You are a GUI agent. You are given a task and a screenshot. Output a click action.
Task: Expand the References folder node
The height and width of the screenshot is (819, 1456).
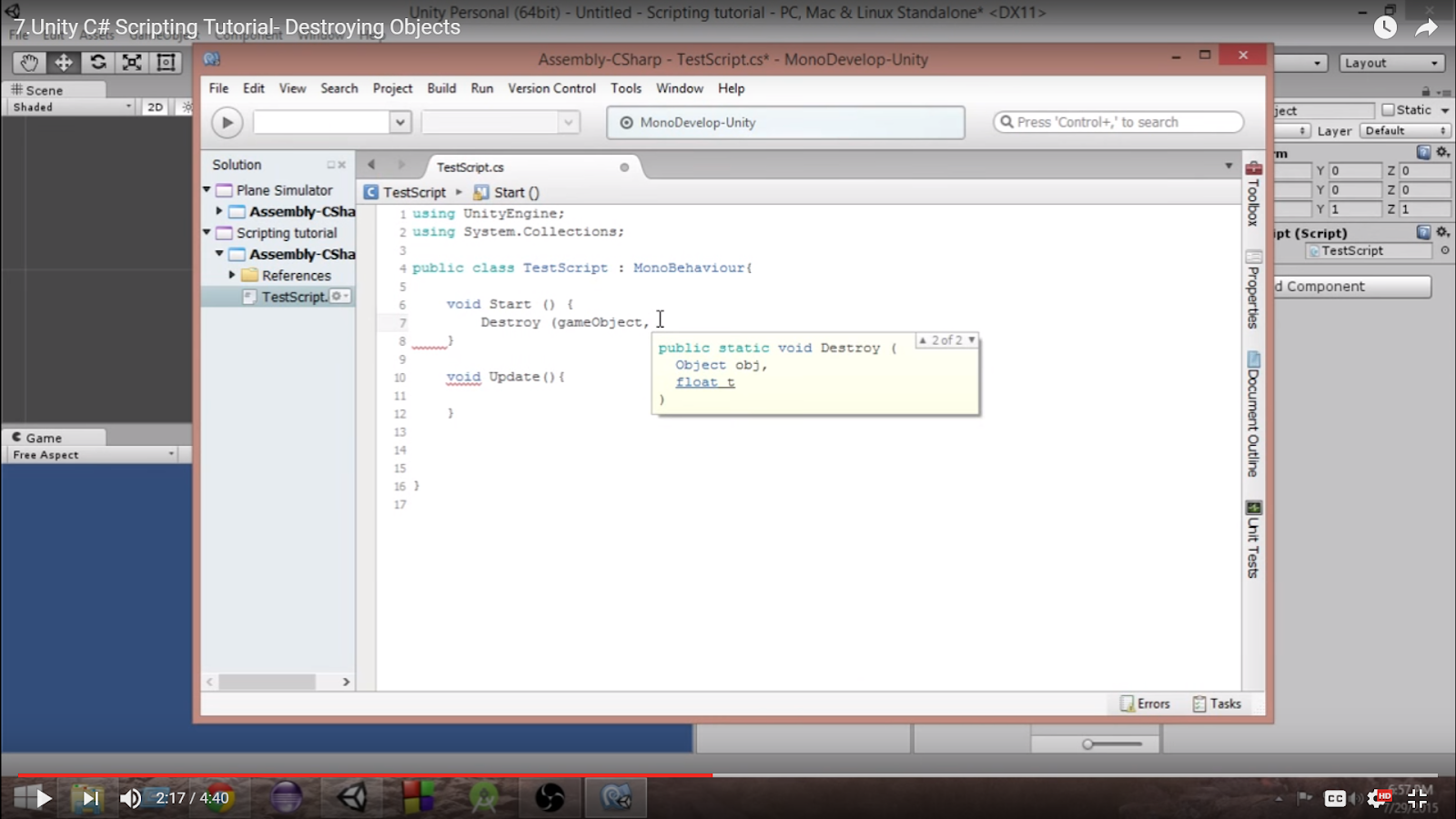[x=232, y=275]
